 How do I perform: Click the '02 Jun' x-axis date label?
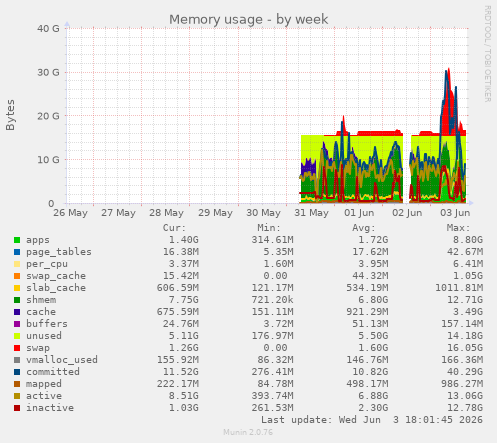point(407,213)
